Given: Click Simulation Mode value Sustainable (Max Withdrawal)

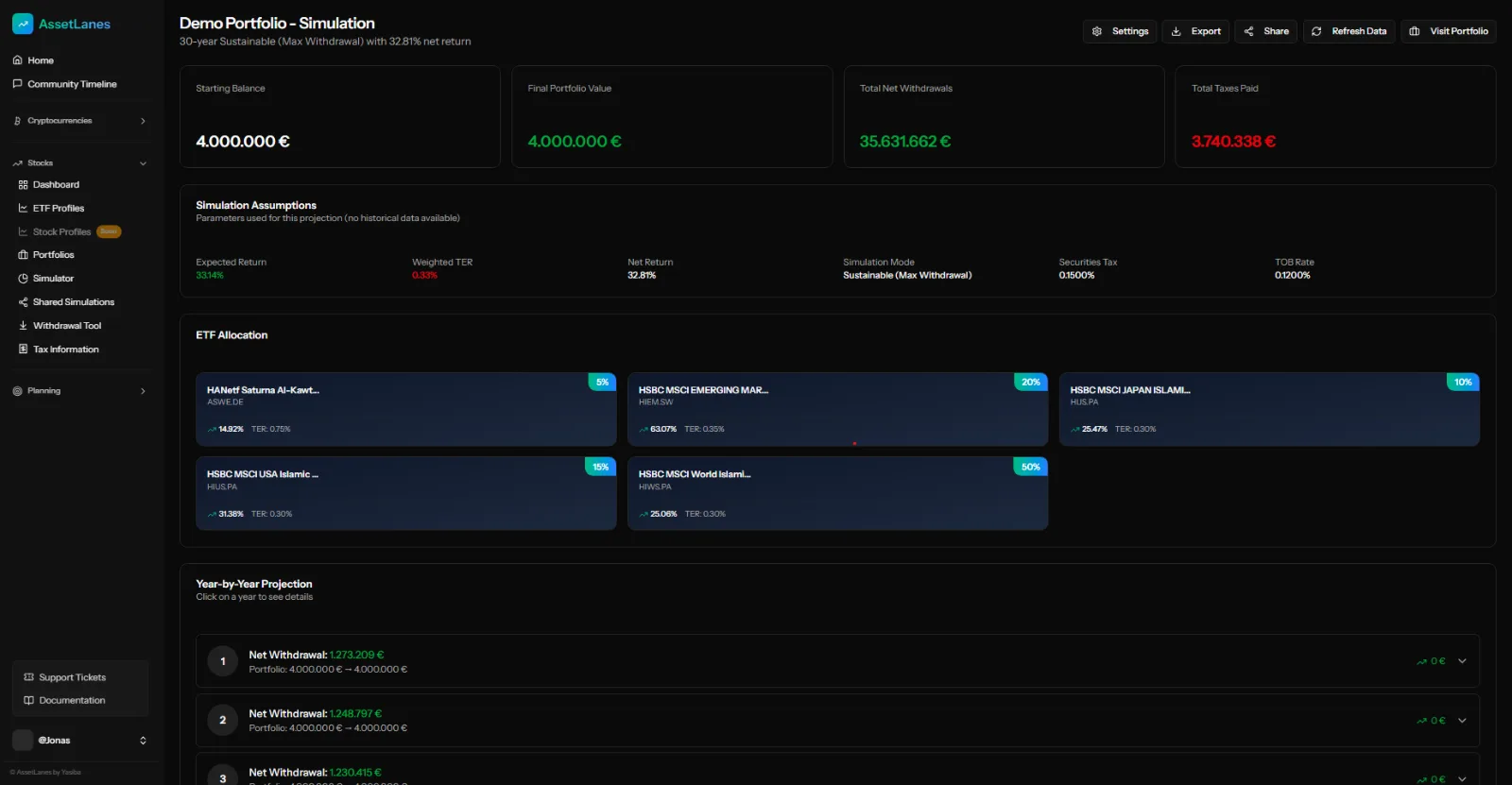Looking at the screenshot, I should point(907,276).
